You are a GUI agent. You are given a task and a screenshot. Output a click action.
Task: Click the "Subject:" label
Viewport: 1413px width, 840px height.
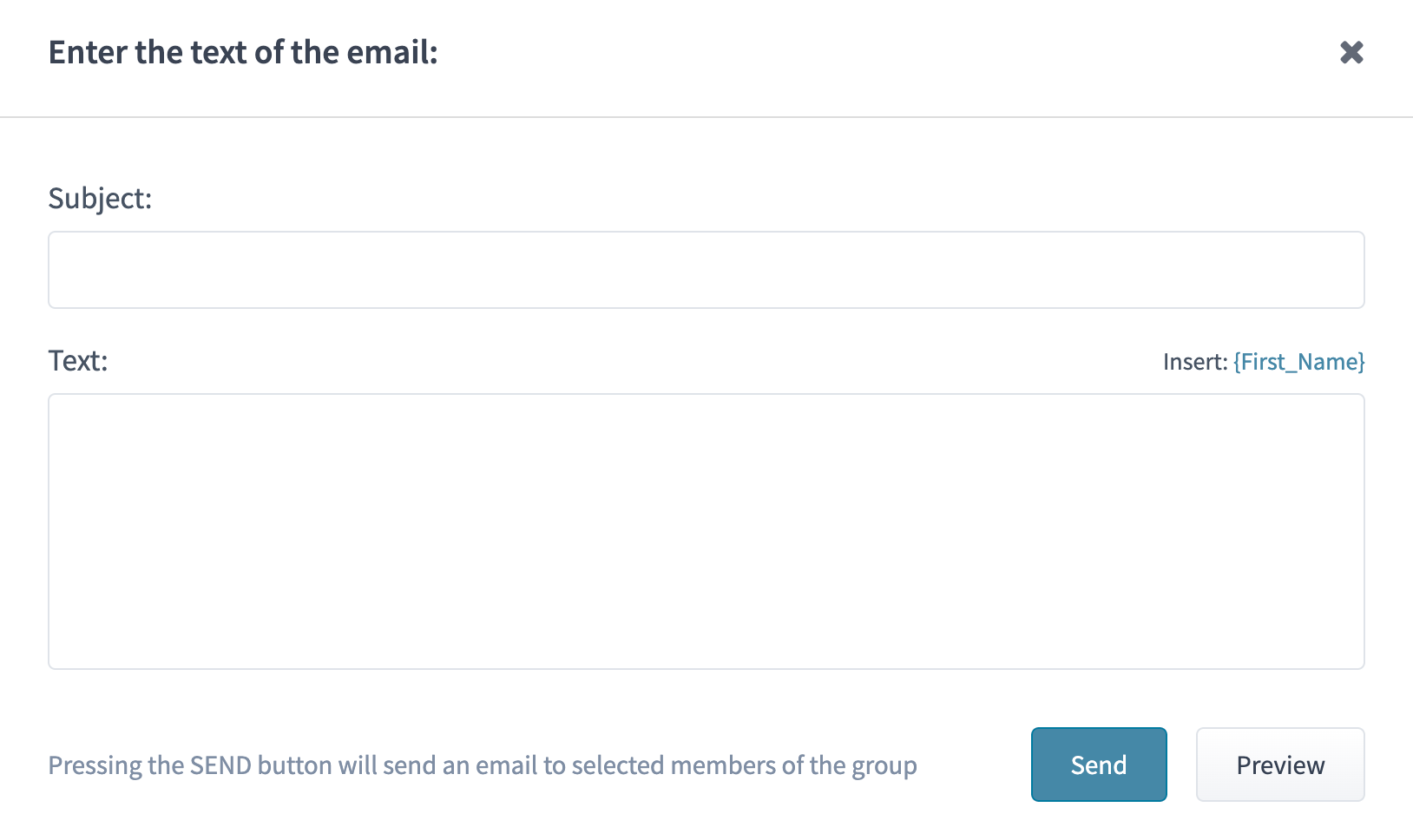point(100,199)
